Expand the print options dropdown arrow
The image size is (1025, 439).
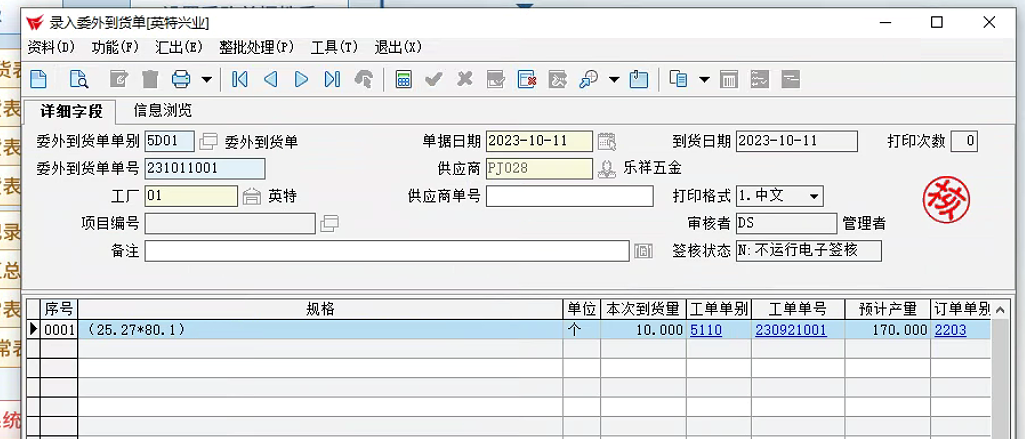[207, 79]
